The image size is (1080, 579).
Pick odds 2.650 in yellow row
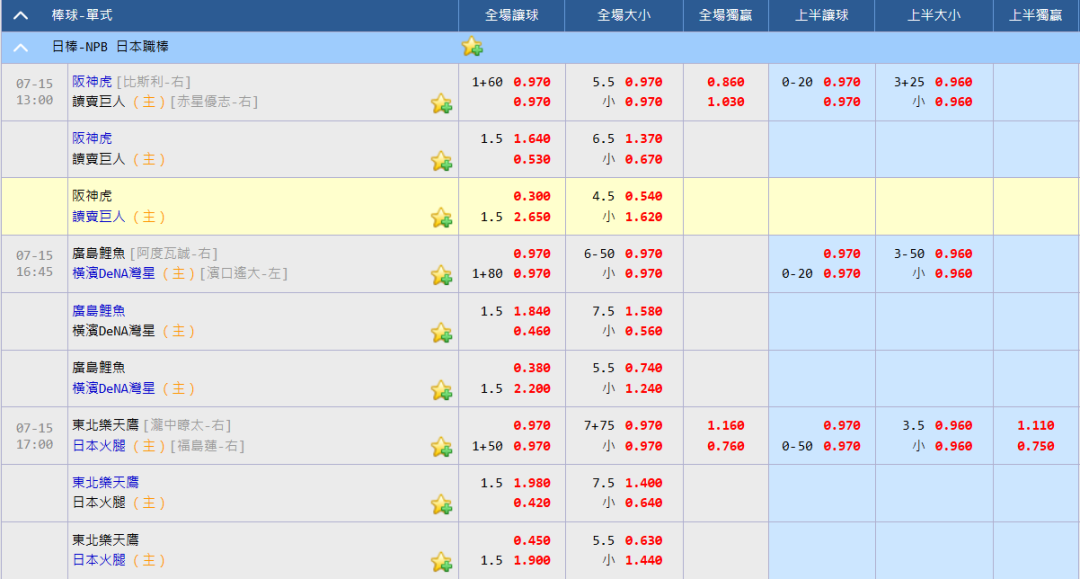tap(532, 217)
